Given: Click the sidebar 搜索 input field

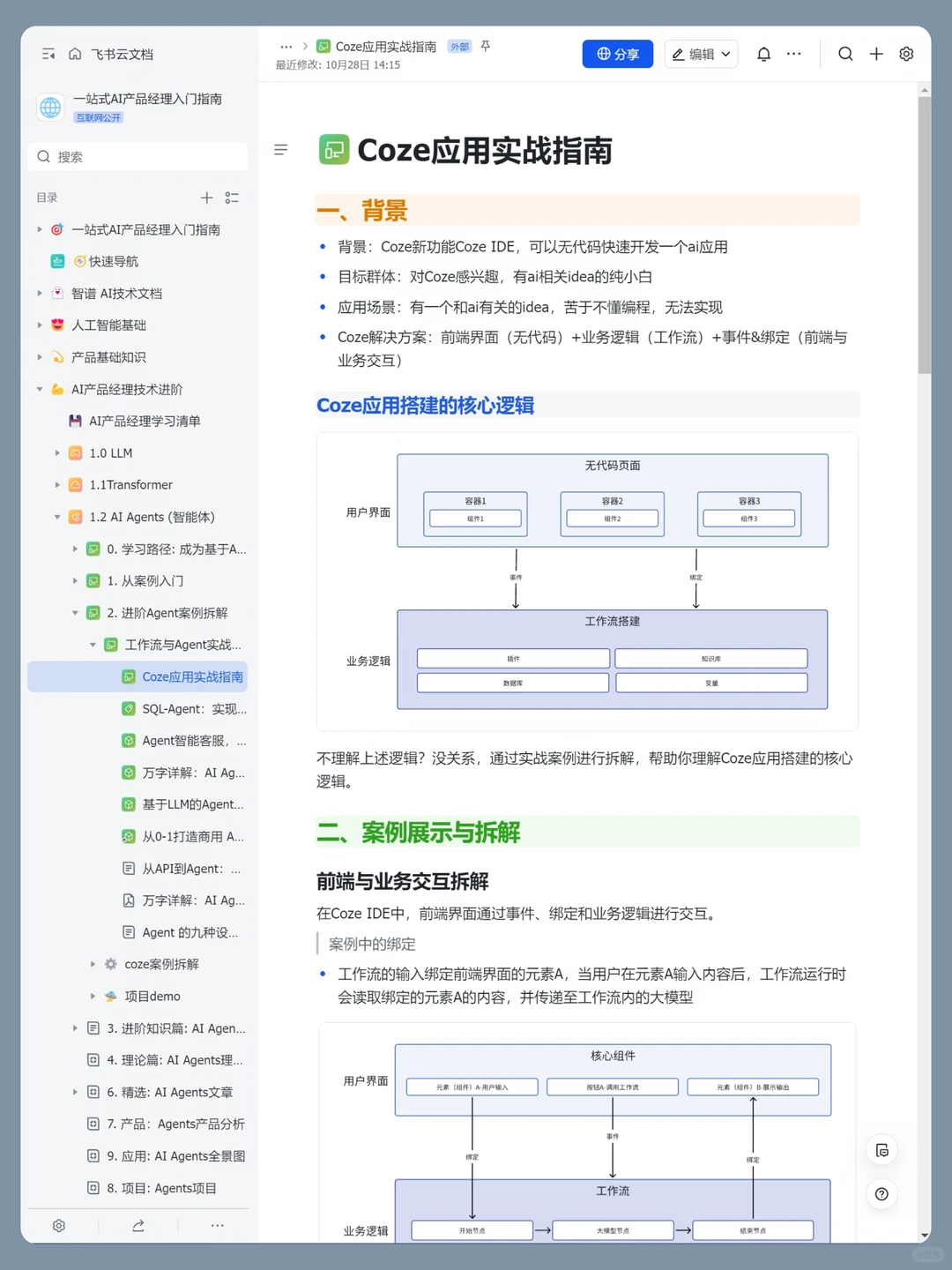Looking at the screenshot, I should point(138,156).
